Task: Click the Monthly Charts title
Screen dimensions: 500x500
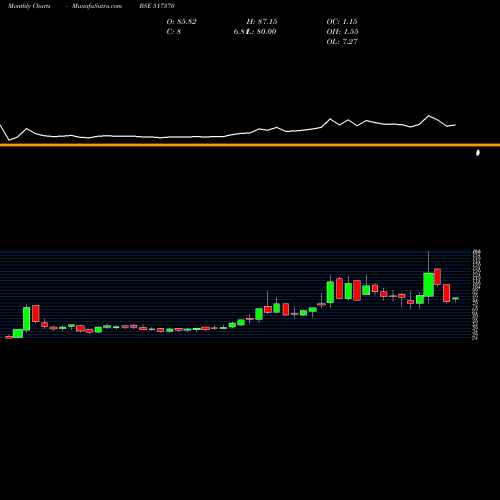Action: (x=29, y=6)
